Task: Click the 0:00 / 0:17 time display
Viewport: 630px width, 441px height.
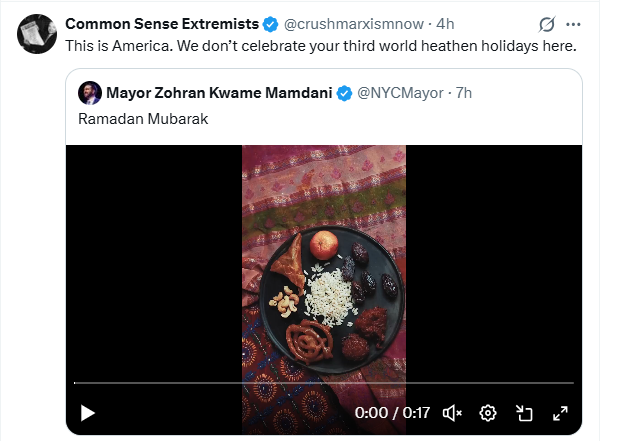Action: point(392,412)
